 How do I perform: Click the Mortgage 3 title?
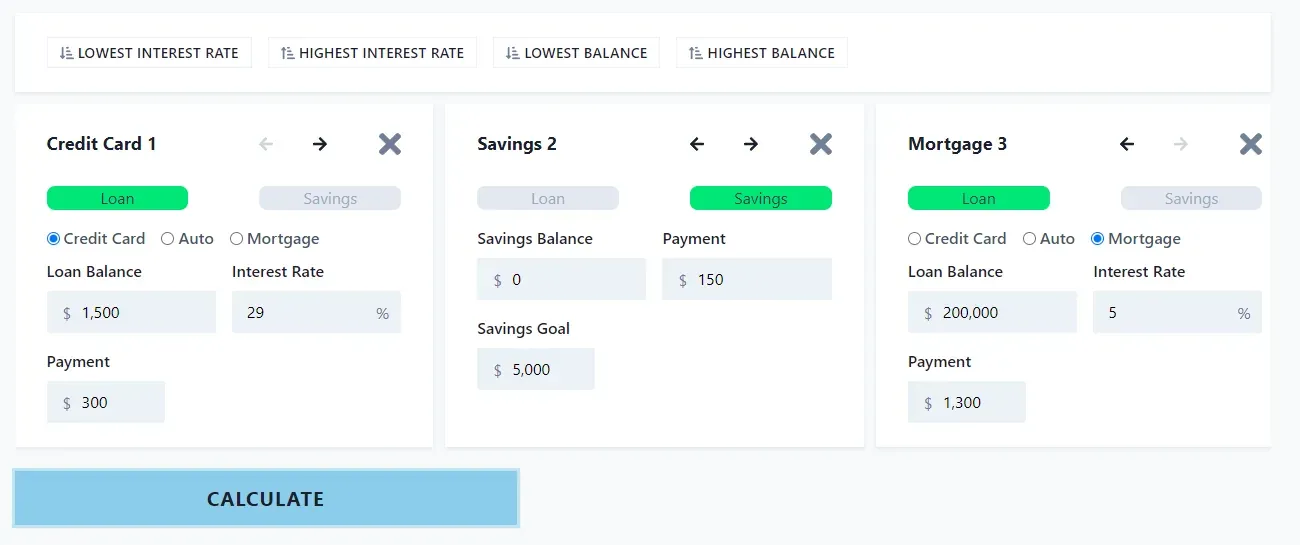[958, 144]
